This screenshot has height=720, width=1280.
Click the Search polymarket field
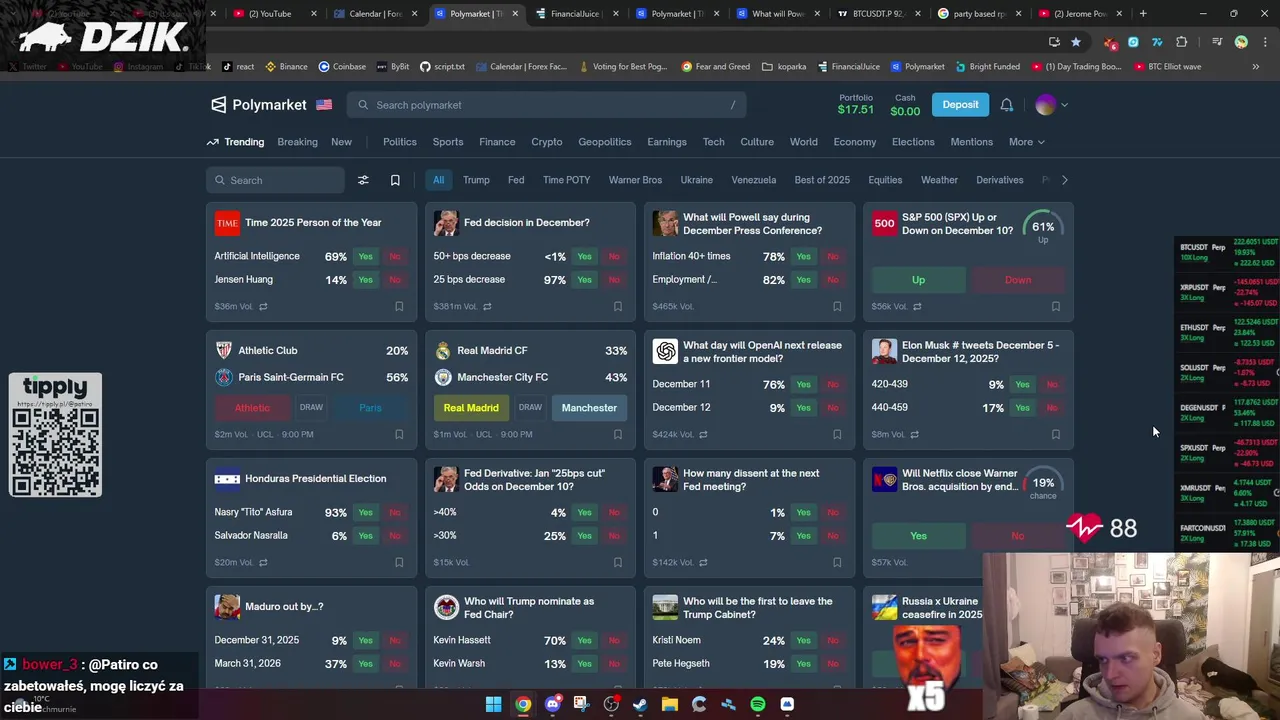click(546, 105)
